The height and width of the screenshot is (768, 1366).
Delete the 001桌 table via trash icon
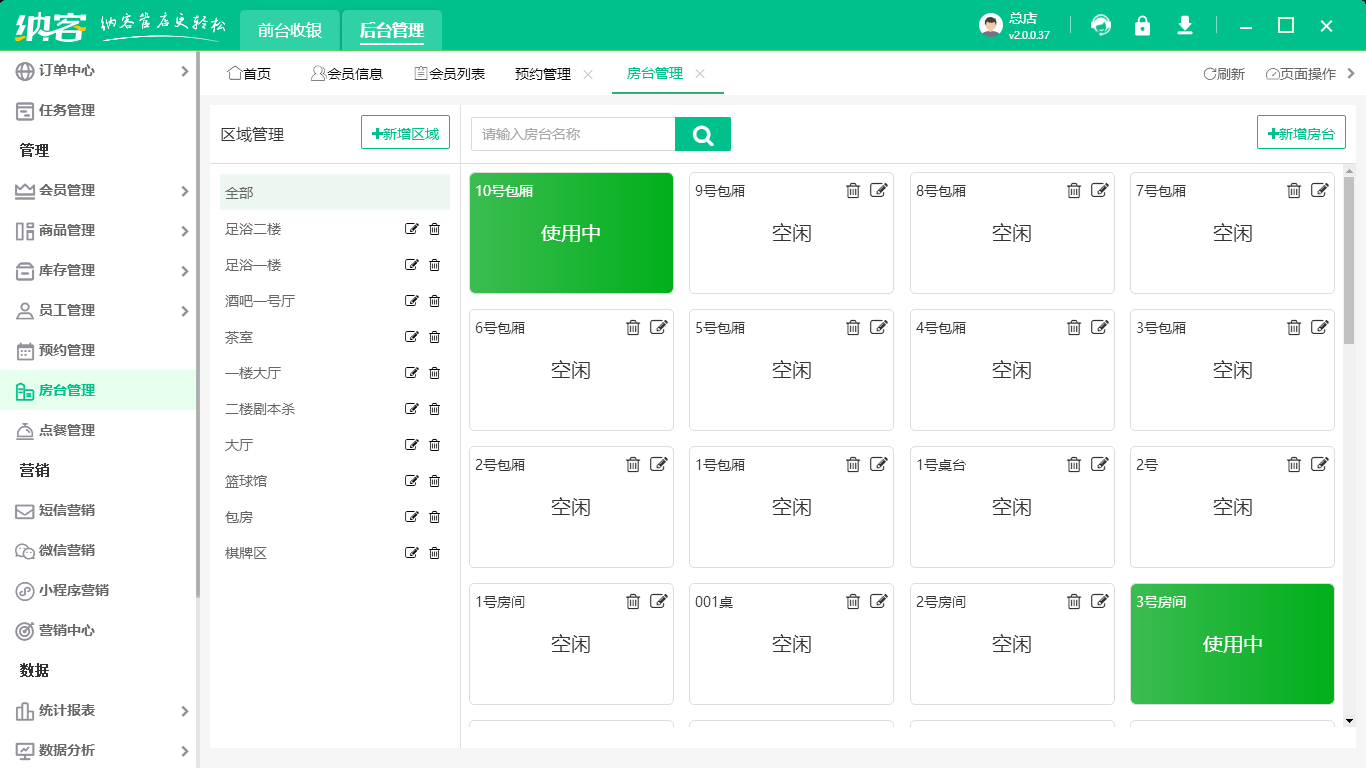tap(853, 601)
